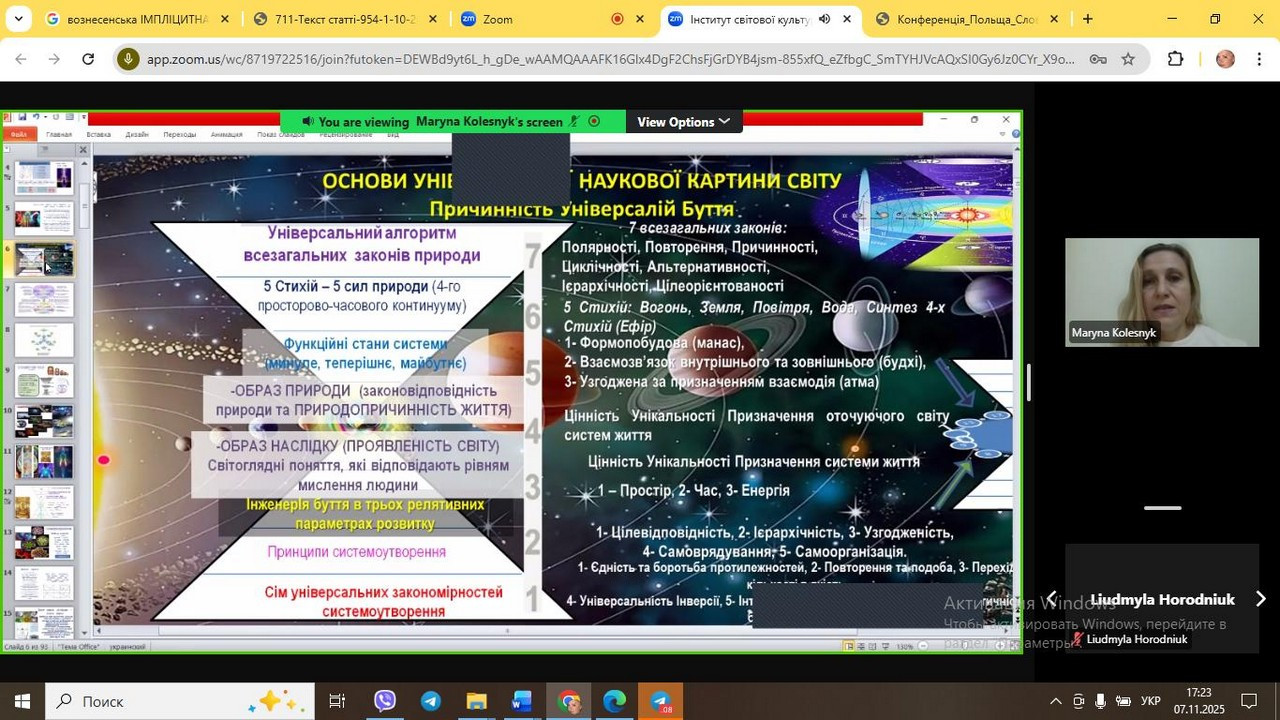Image resolution: width=1280 pixels, height=720 pixels.
Task: Select slide 4 thumbnail
Action: point(44,178)
